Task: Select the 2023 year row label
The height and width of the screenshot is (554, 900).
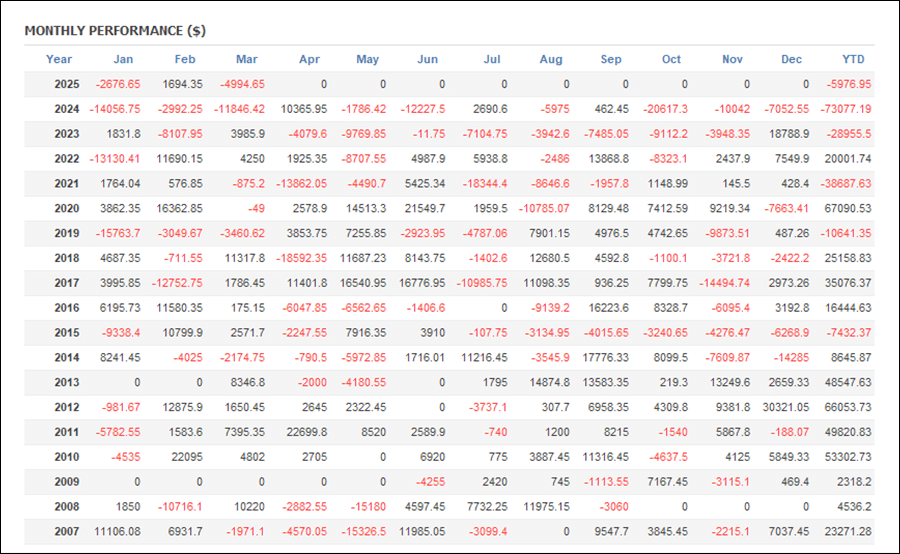Action: point(67,134)
